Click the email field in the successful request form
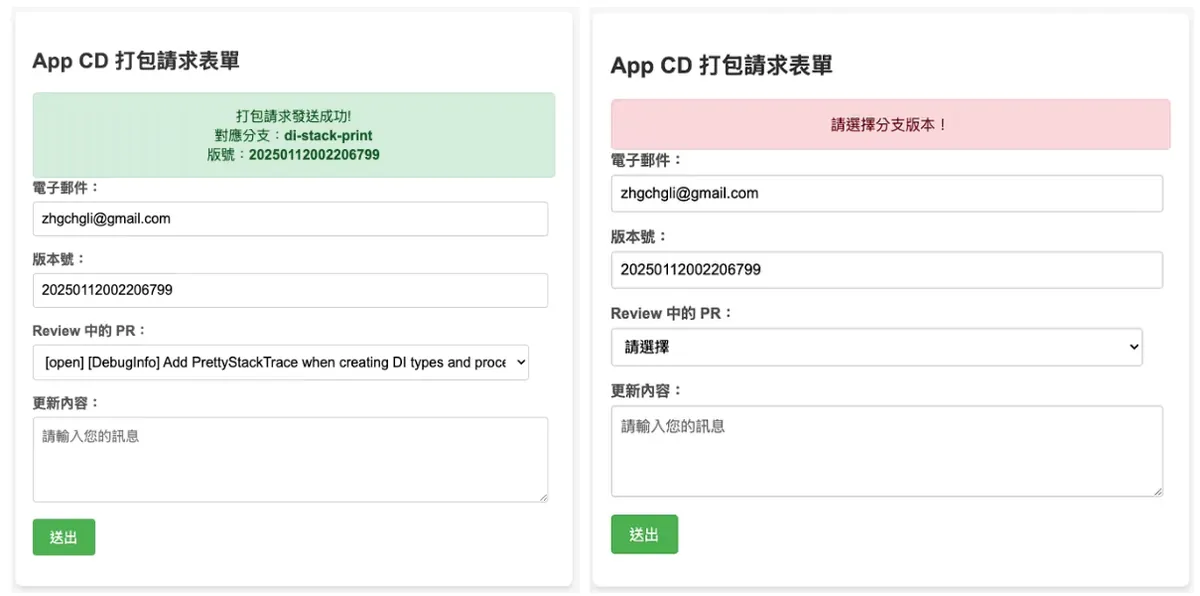 [x=290, y=219]
